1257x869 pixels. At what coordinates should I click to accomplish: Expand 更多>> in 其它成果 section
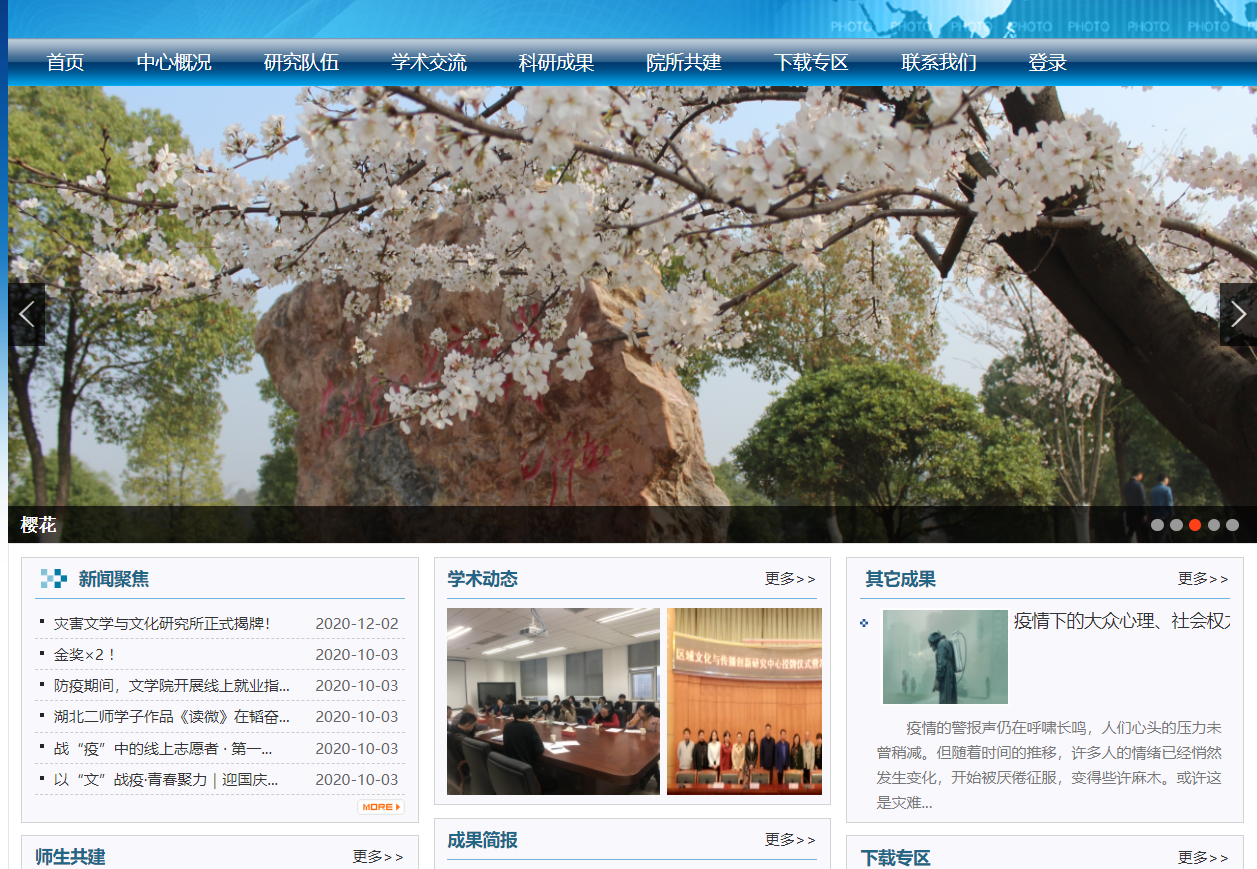(x=1203, y=579)
